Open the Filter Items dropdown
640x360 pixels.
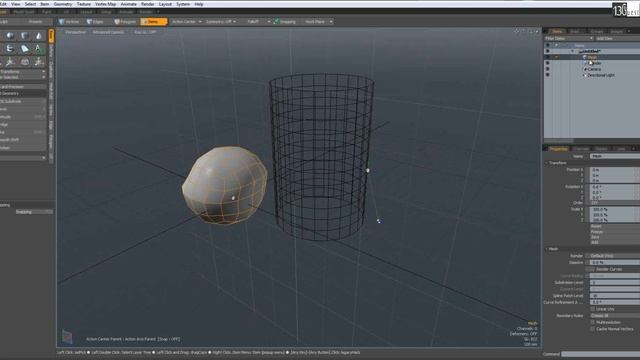[x=569, y=38]
